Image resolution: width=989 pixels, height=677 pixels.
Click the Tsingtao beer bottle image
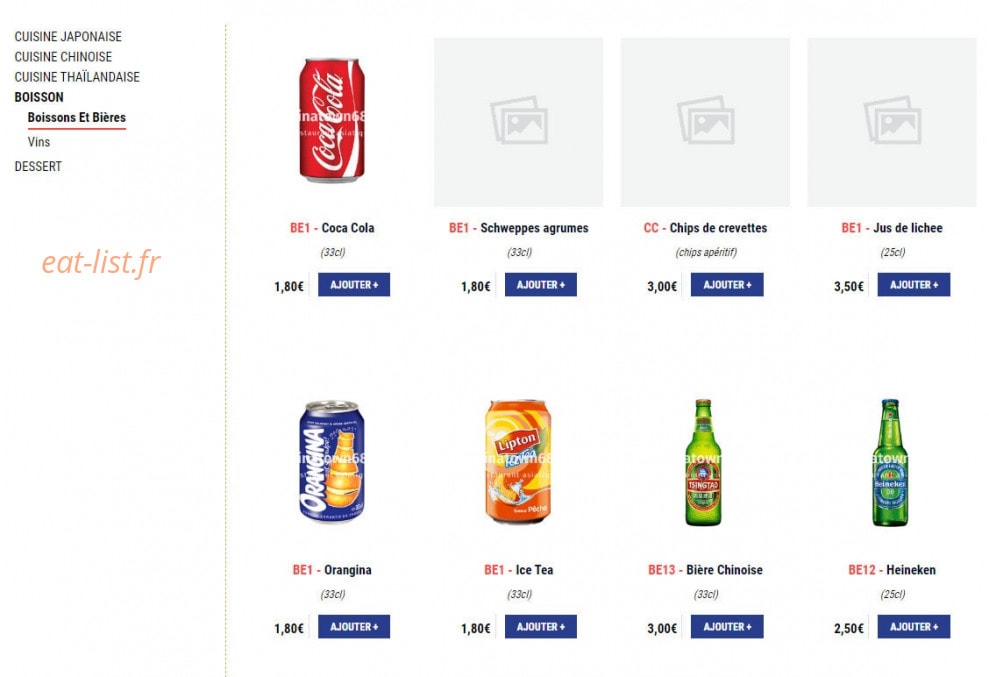[x=703, y=462]
